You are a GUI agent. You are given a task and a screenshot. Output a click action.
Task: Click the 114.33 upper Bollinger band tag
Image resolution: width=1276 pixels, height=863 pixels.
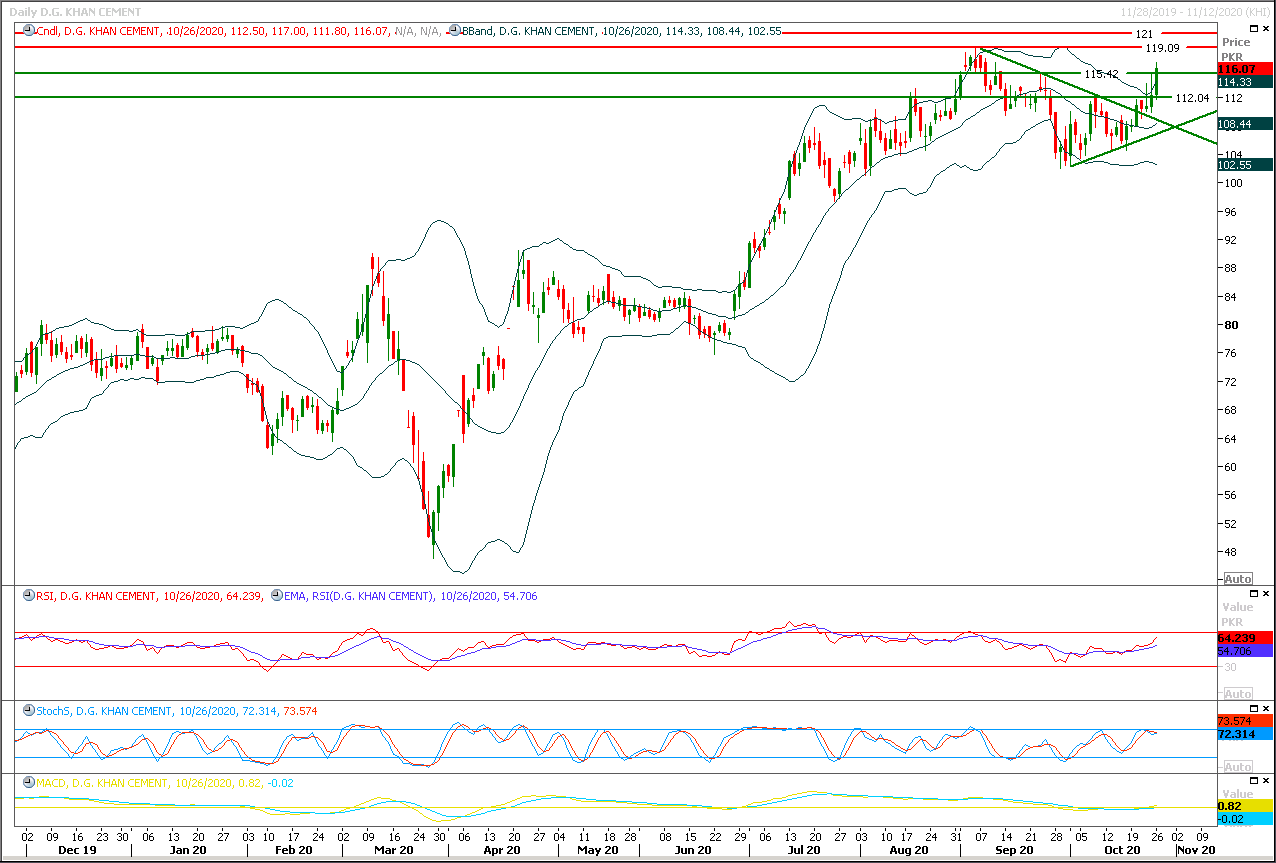(1245, 82)
